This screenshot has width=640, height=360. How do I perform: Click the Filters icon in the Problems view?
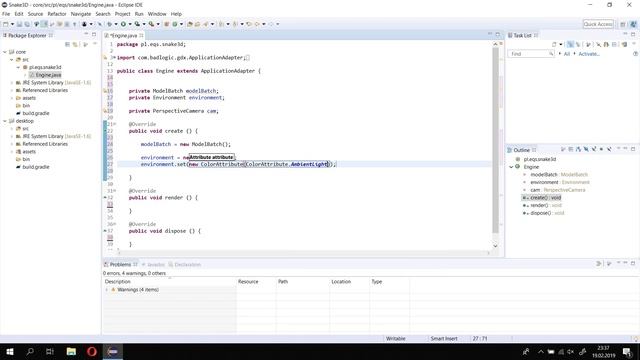(x=599, y=264)
